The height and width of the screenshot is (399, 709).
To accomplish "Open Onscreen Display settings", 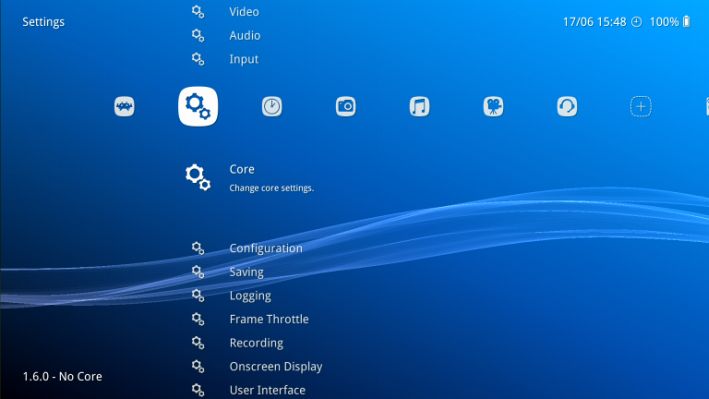I will [x=276, y=367].
